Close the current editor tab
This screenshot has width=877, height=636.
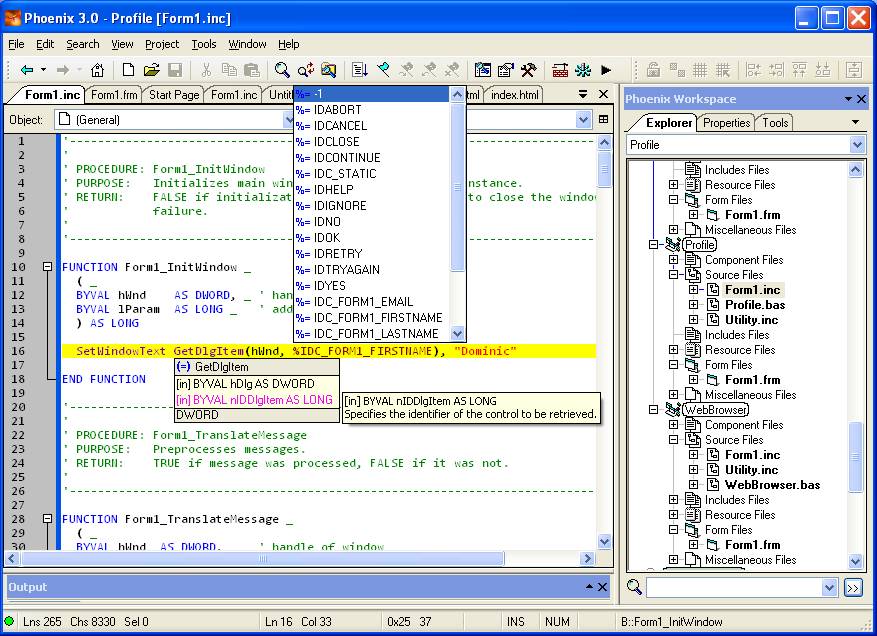[x=603, y=94]
